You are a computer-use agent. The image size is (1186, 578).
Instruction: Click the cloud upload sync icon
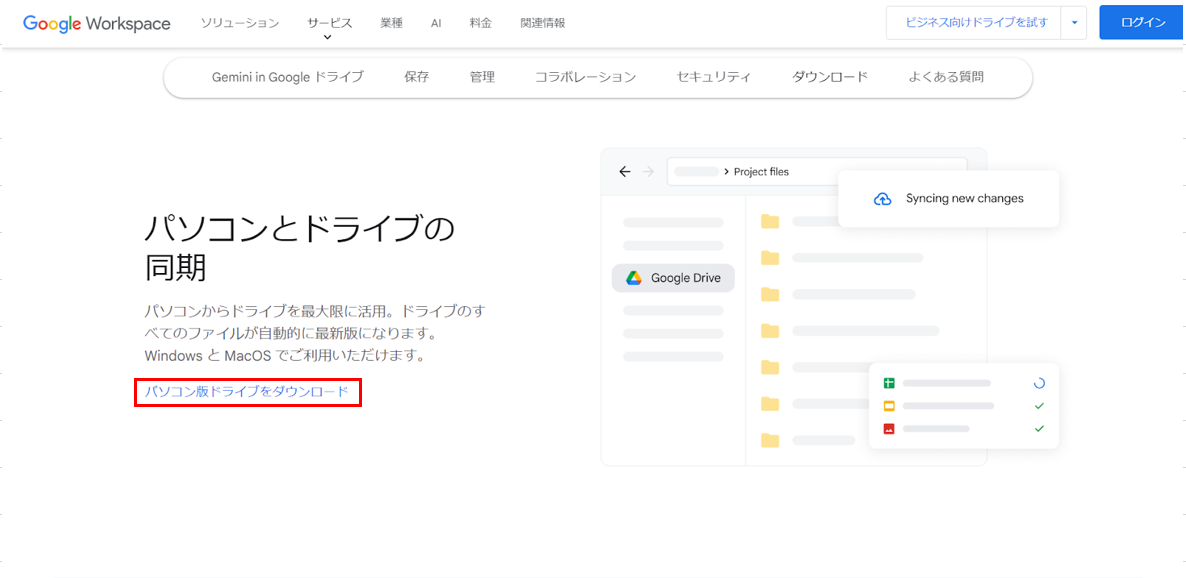coord(882,199)
